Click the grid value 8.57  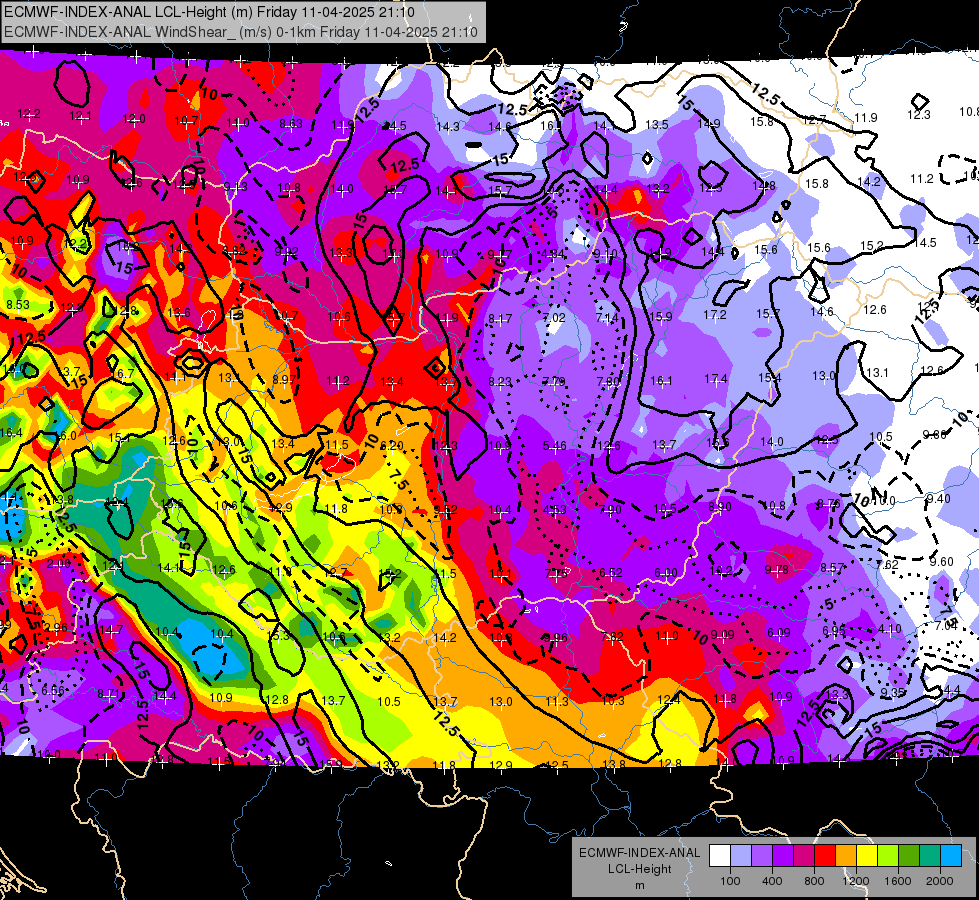point(832,567)
